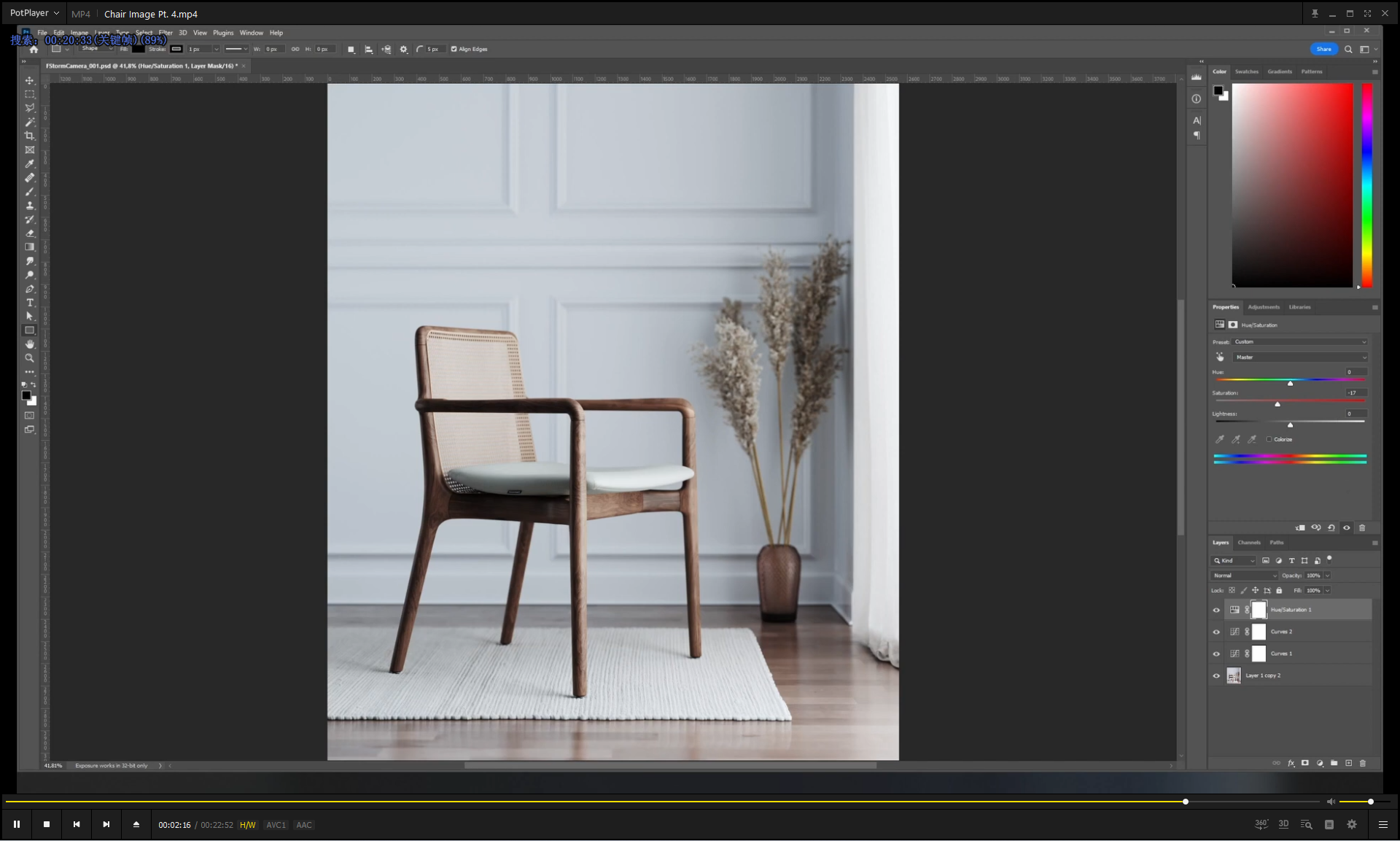1400x841 pixels.
Task: Select the Hand tool
Action: pos(30,344)
